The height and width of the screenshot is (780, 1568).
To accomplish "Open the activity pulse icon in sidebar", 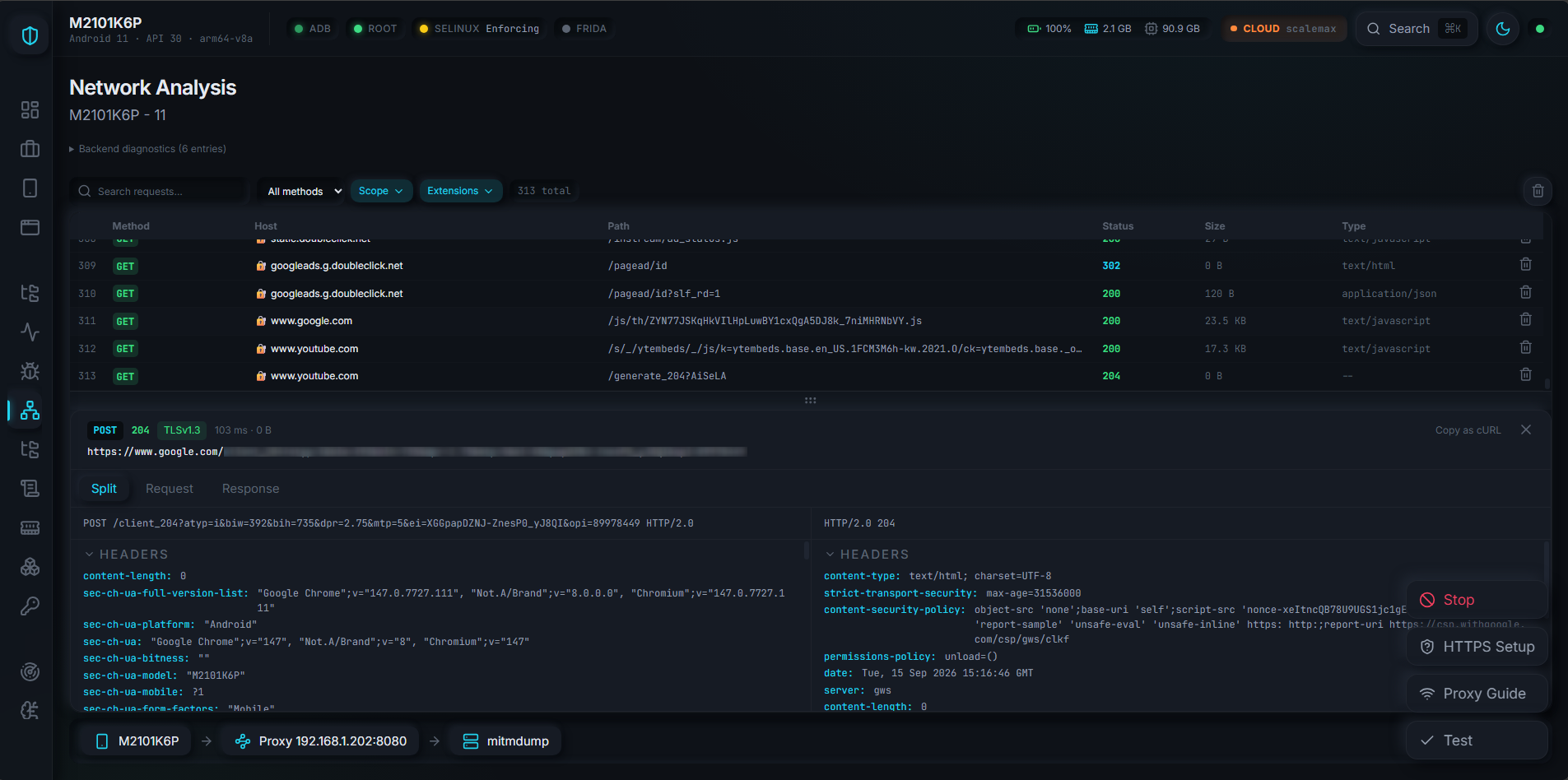I will pyautogui.click(x=30, y=332).
